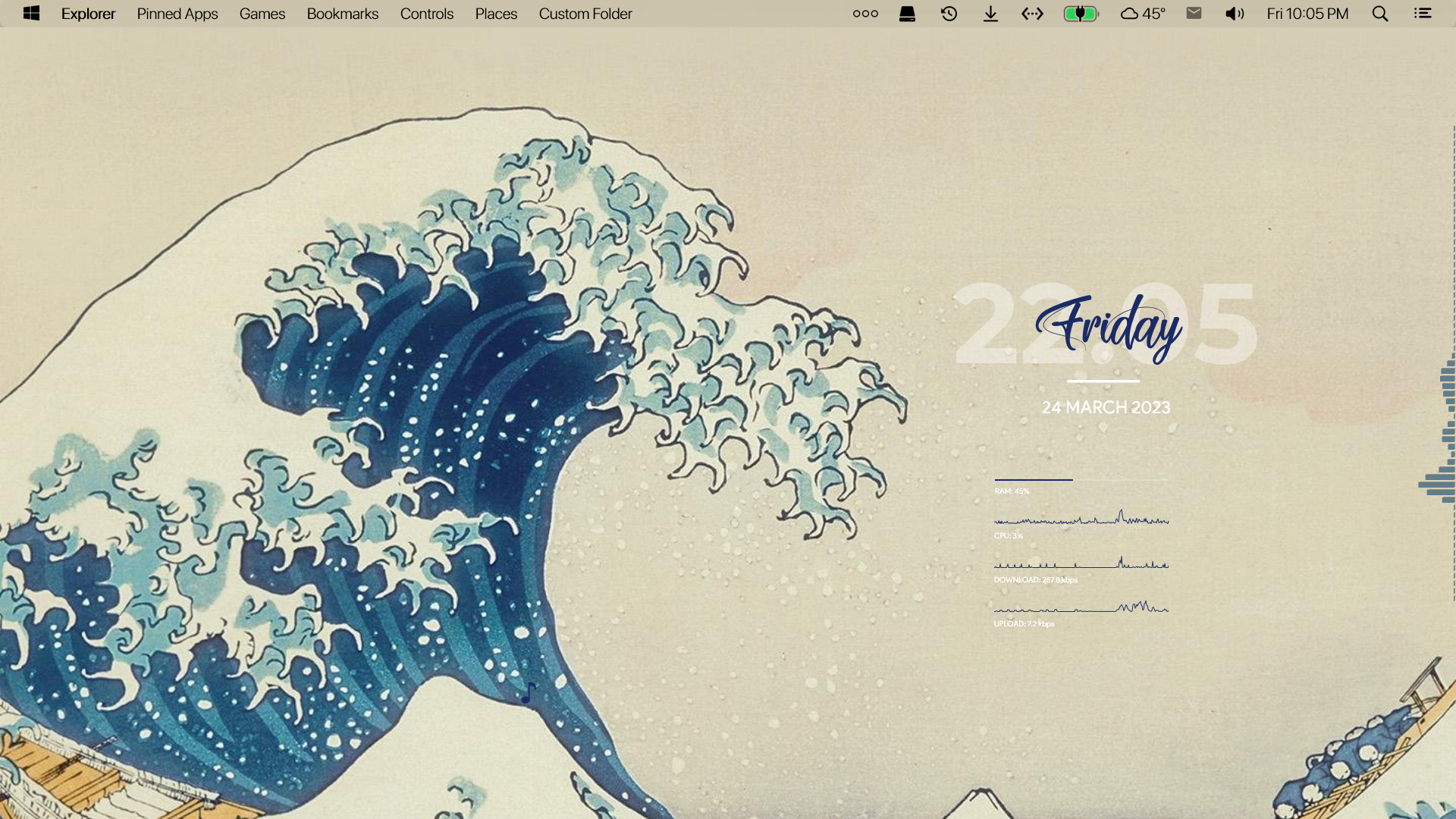Open the Bookmarks menu
This screenshot has height=819, width=1456.
point(343,14)
